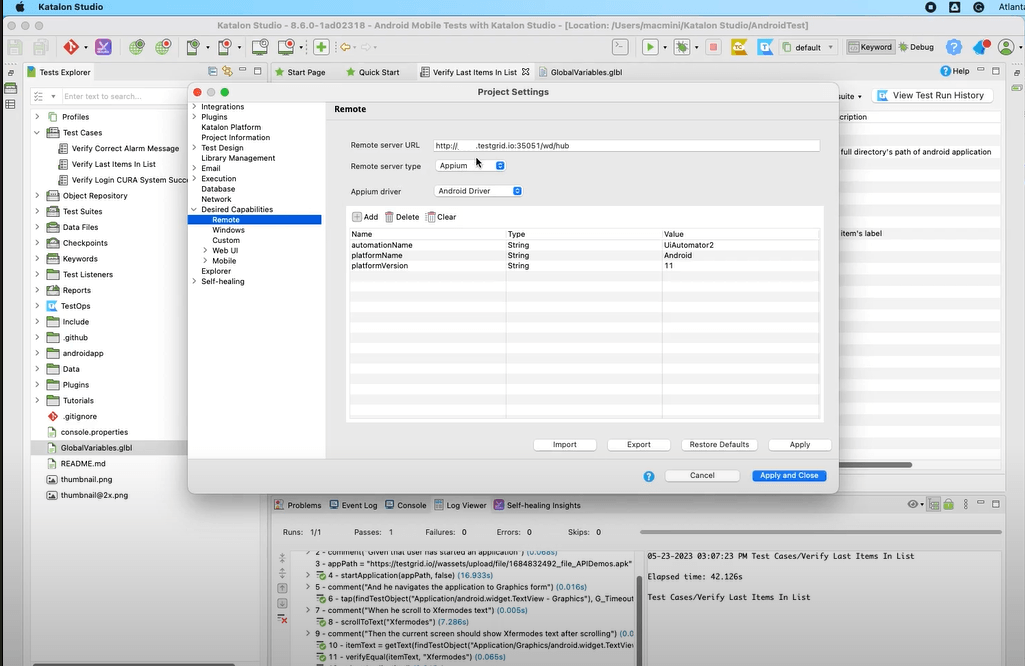This screenshot has width=1025, height=666.
Task: Open the Remote server type Appium dropdown
Action: (470, 166)
